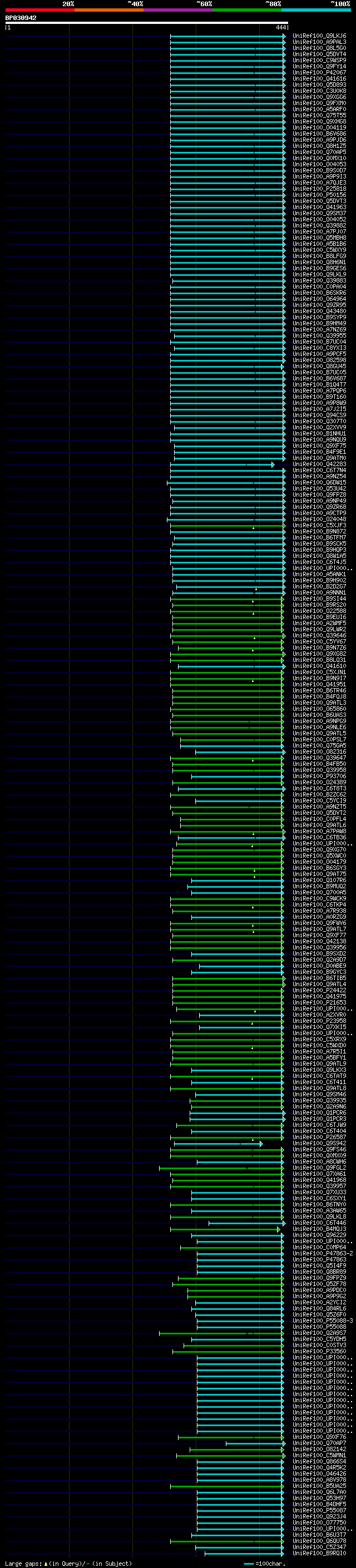Click the 'Large gaps' legend text
The image size is (356, 1568).
coord(23,1563)
